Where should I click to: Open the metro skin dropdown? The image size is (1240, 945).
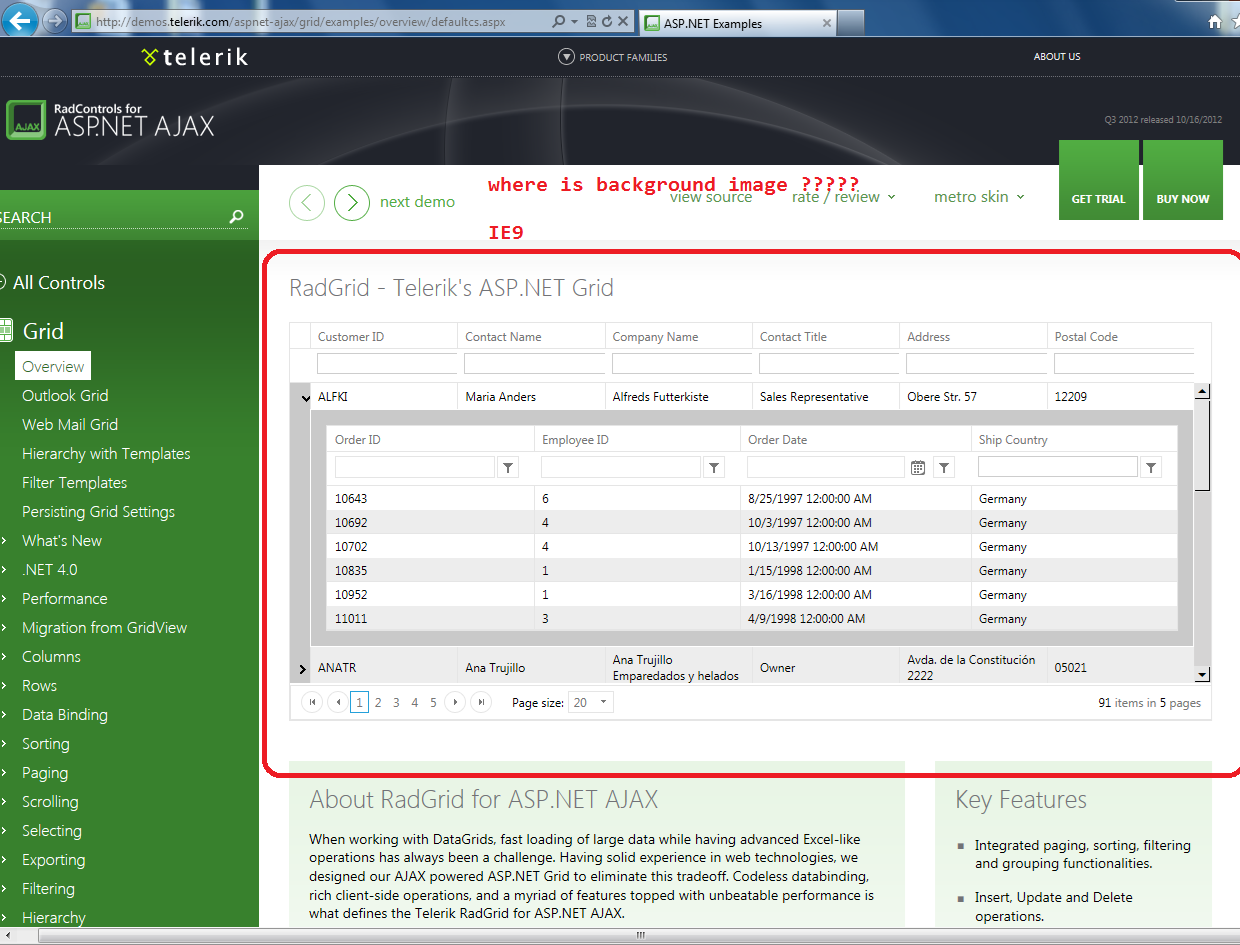click(979, 197)
